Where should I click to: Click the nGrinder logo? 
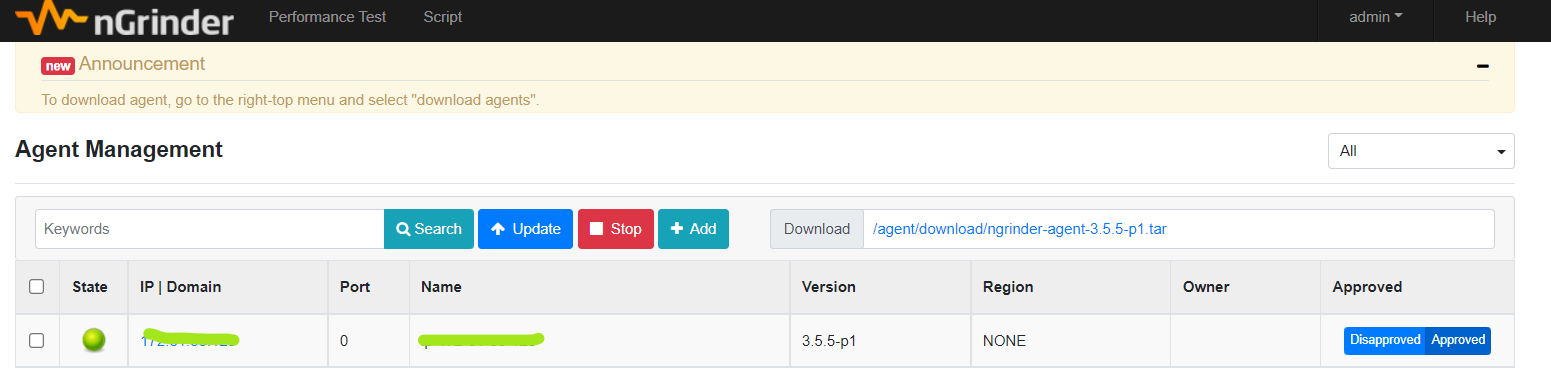(x=124, y=18)
